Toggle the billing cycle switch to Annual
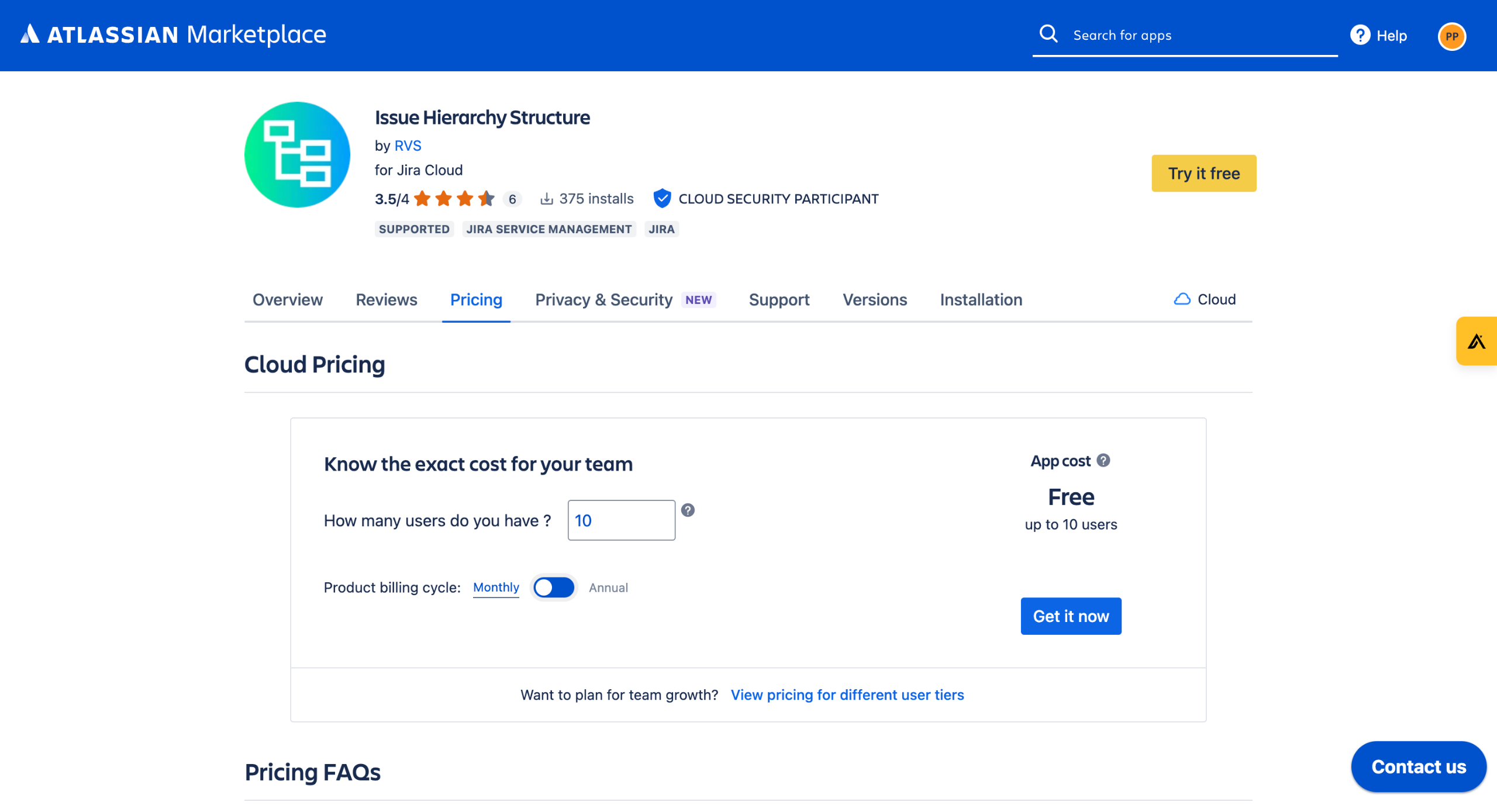Screen dimensions: 1497x812 (x=554, y=588)
